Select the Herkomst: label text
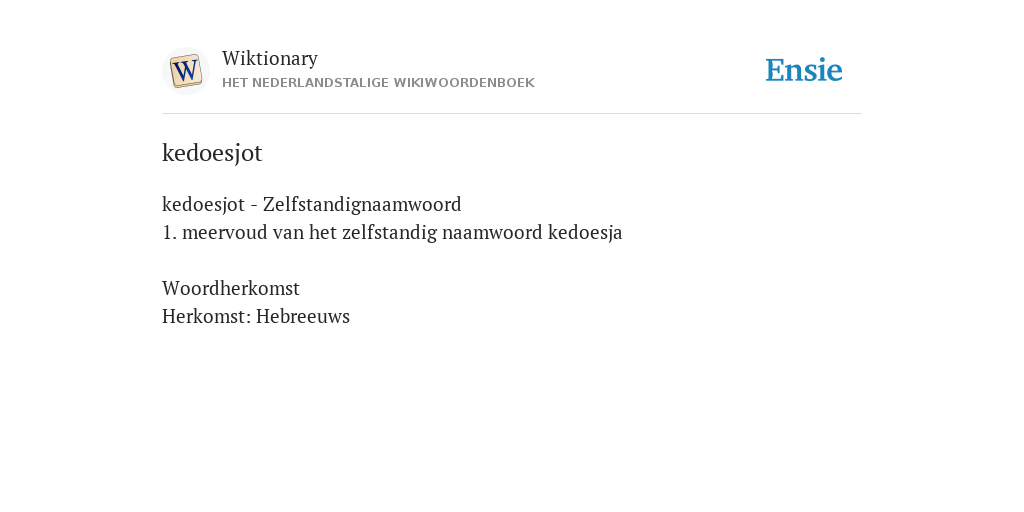The width and height of the screenshot is (1024, 512). [206, 316]
